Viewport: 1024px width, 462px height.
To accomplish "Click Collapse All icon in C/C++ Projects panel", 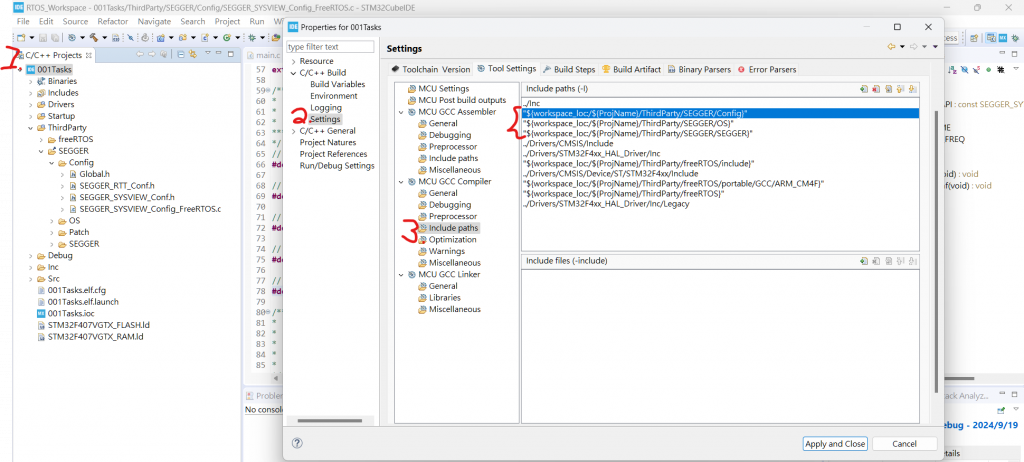I will (181, 54).
